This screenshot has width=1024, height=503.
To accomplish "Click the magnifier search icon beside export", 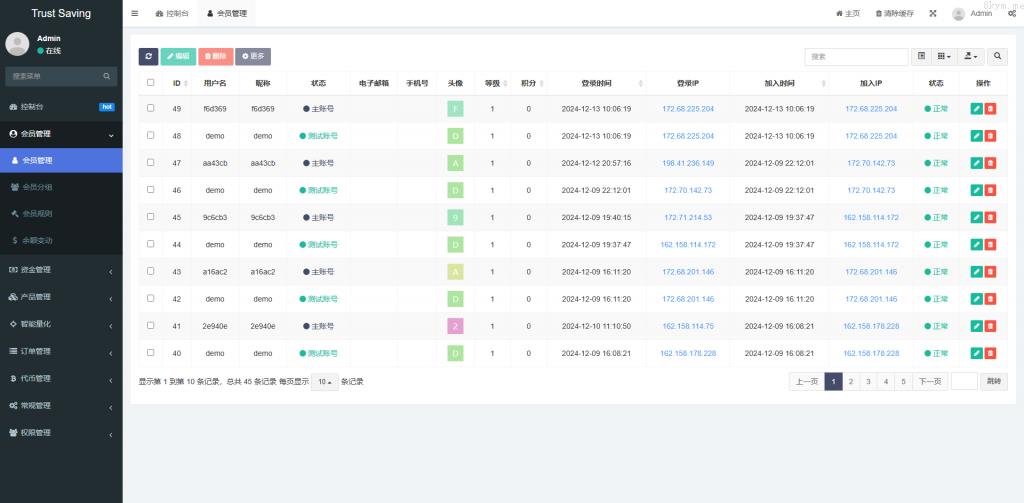I will (998, 57).
